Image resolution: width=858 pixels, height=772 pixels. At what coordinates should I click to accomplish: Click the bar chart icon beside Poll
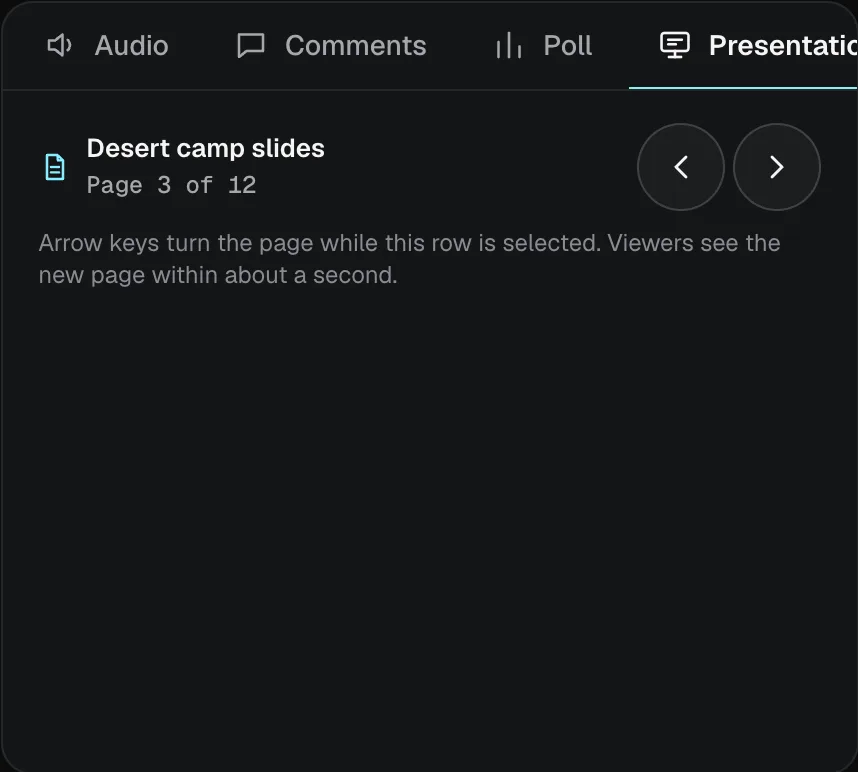pos(509,45)
